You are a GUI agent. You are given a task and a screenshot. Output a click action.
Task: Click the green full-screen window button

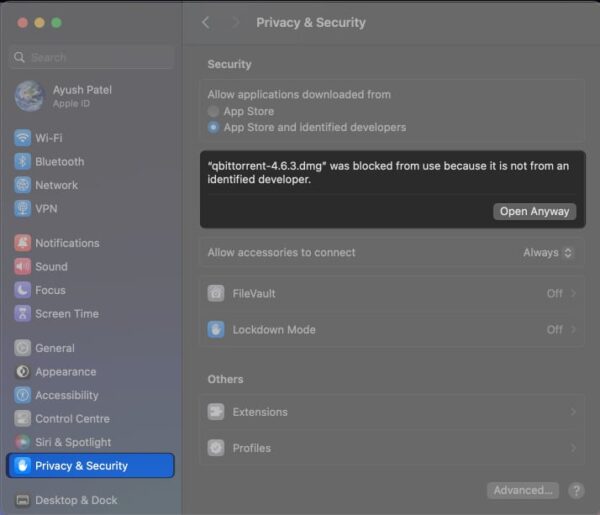coord(57,23)
